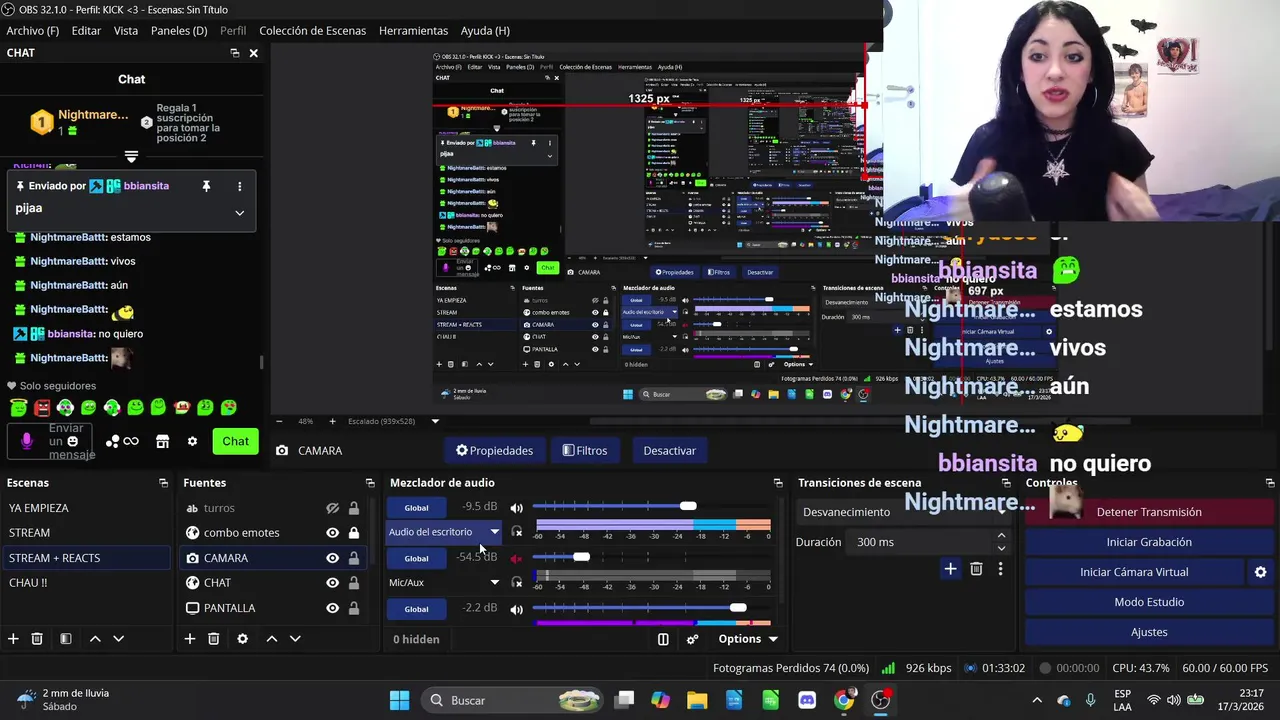1280x720 pixels.
Task: Open preview scaling dropdown arrow
Action: click(x=435, y=421)
